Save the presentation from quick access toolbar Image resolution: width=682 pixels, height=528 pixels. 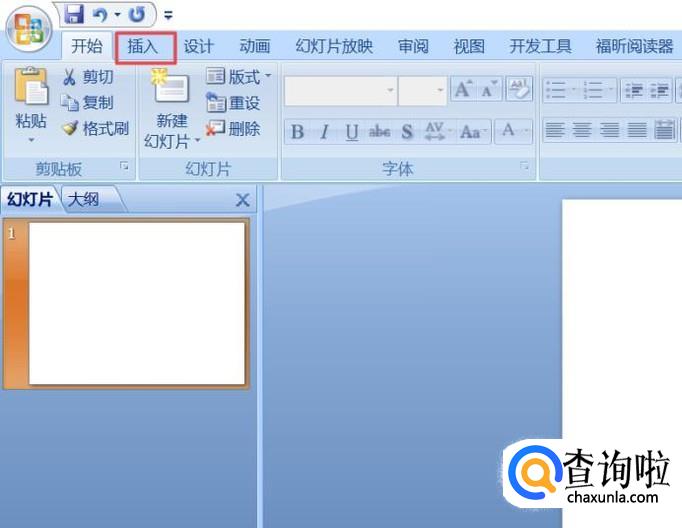pos(74,14)
